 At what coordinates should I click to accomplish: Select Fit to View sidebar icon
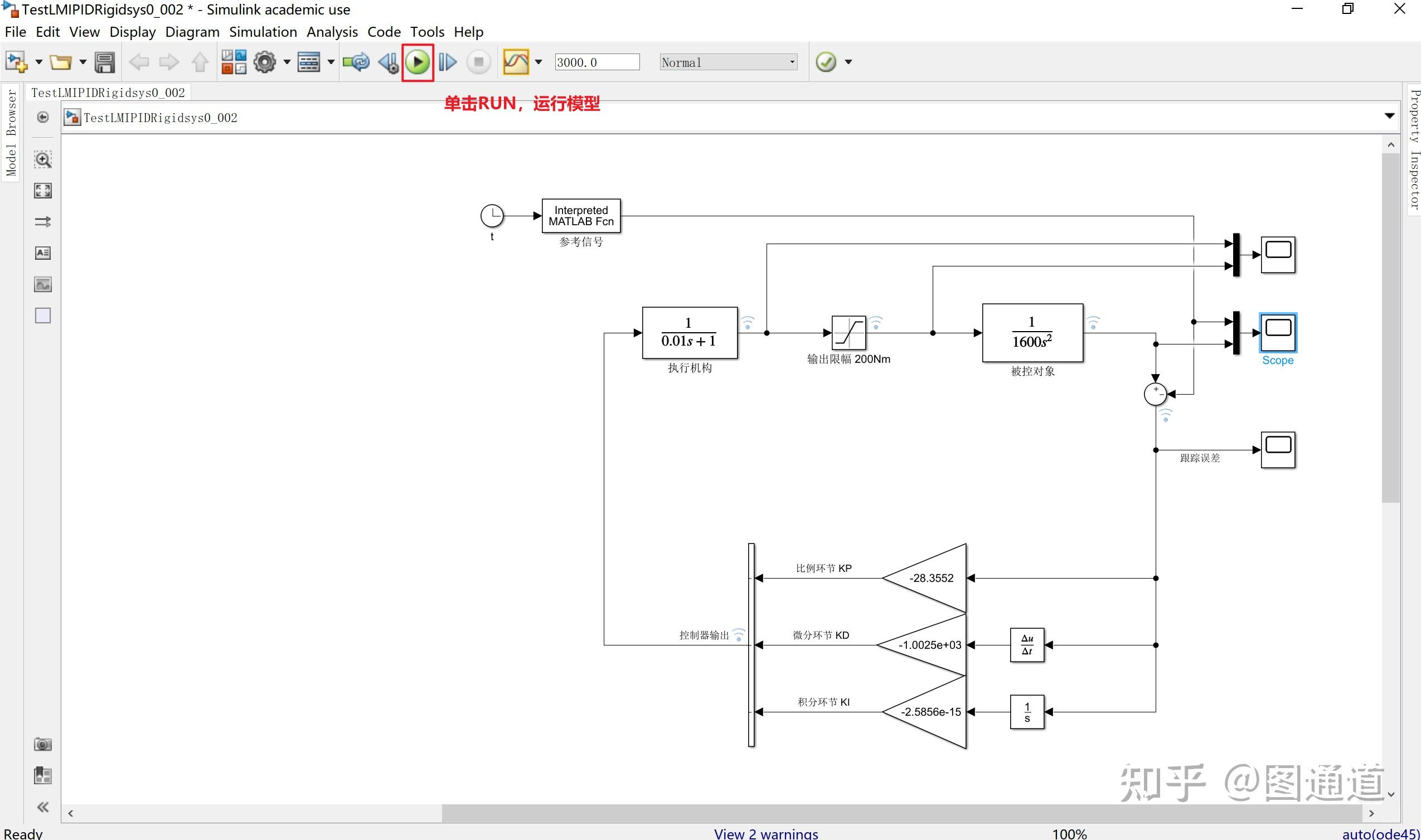click(43, 190)
